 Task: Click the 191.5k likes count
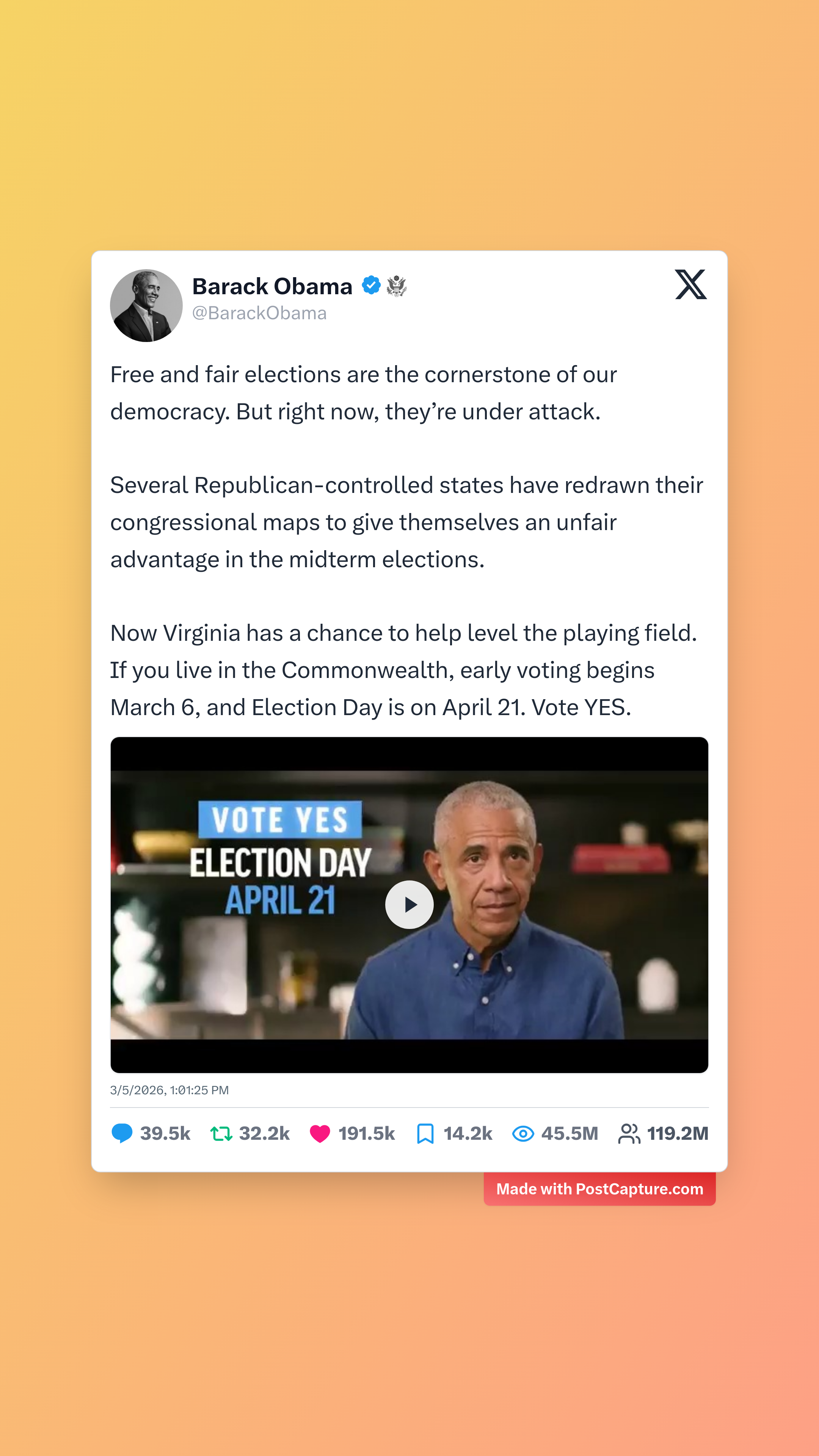point(366,1133)
